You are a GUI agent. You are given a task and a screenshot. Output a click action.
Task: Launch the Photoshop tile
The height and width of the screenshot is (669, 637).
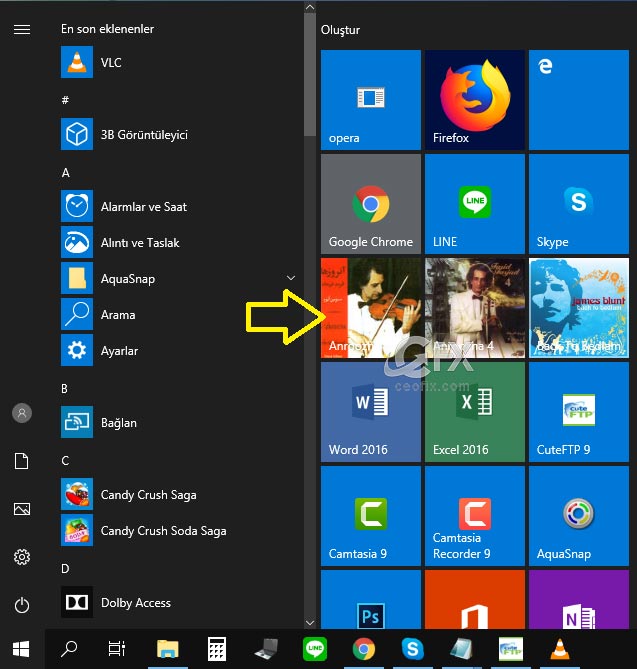[x=371, y=599]
